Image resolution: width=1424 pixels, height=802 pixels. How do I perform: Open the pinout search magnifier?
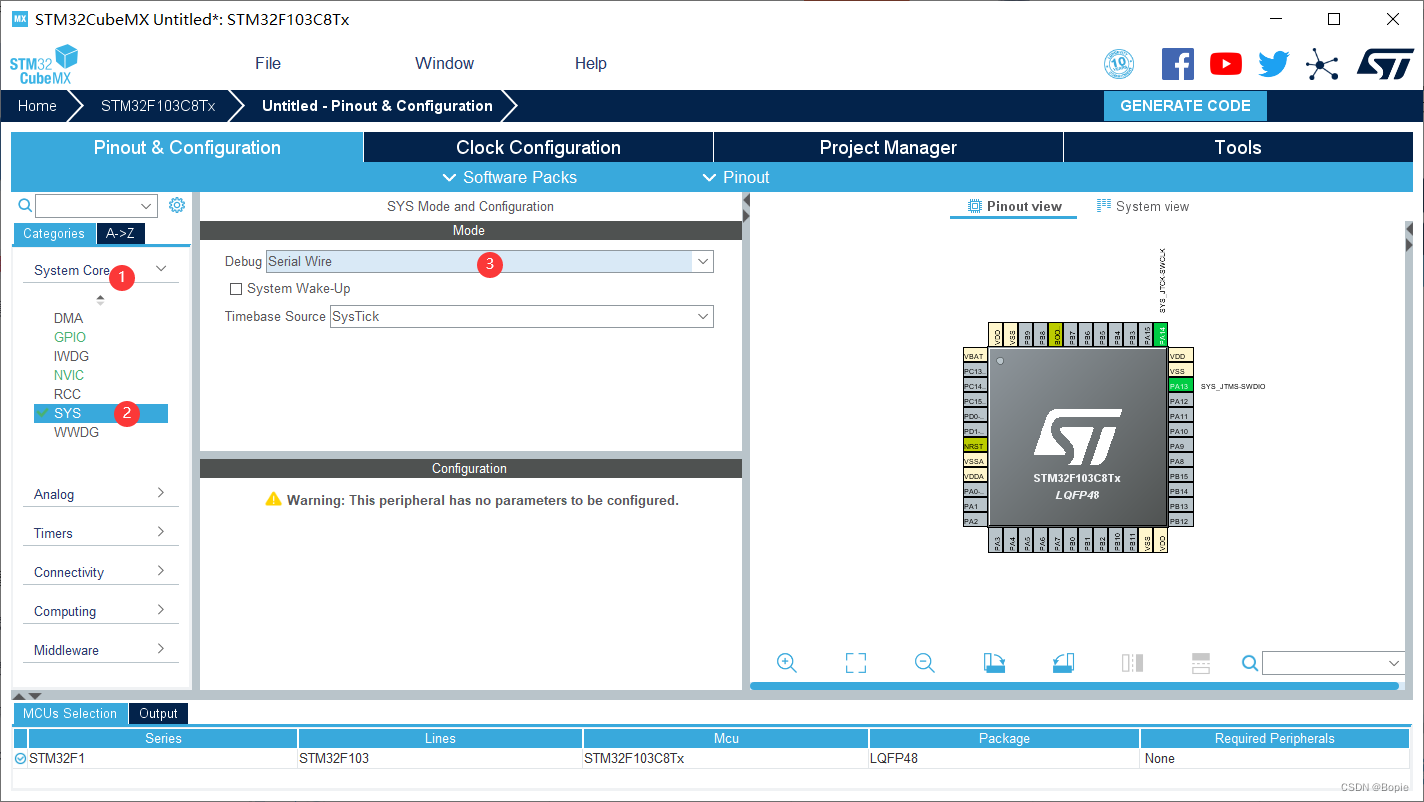[1249, 662]
